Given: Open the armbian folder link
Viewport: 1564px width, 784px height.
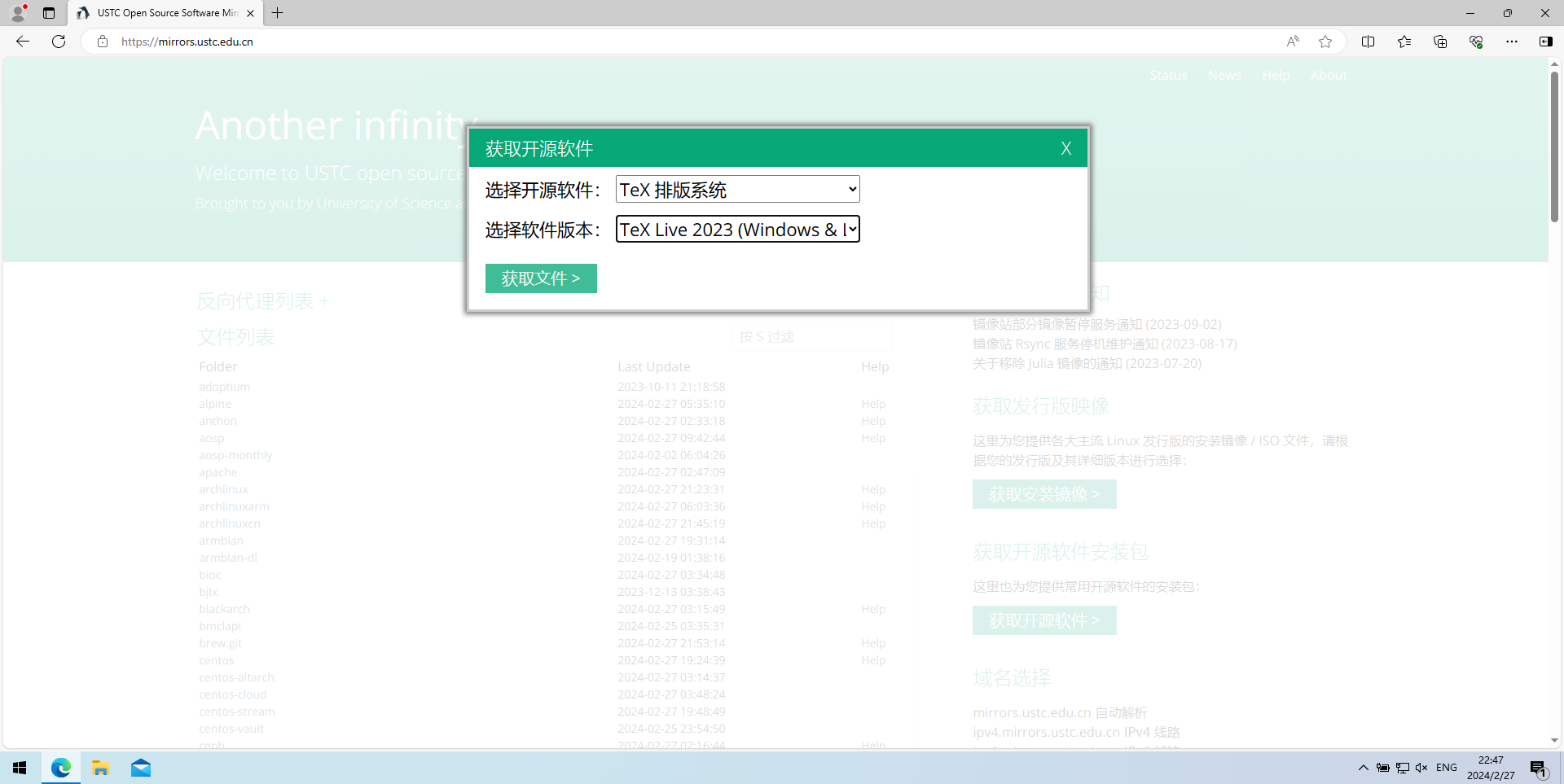Looking at the screenshot, I should pos(221,541).
